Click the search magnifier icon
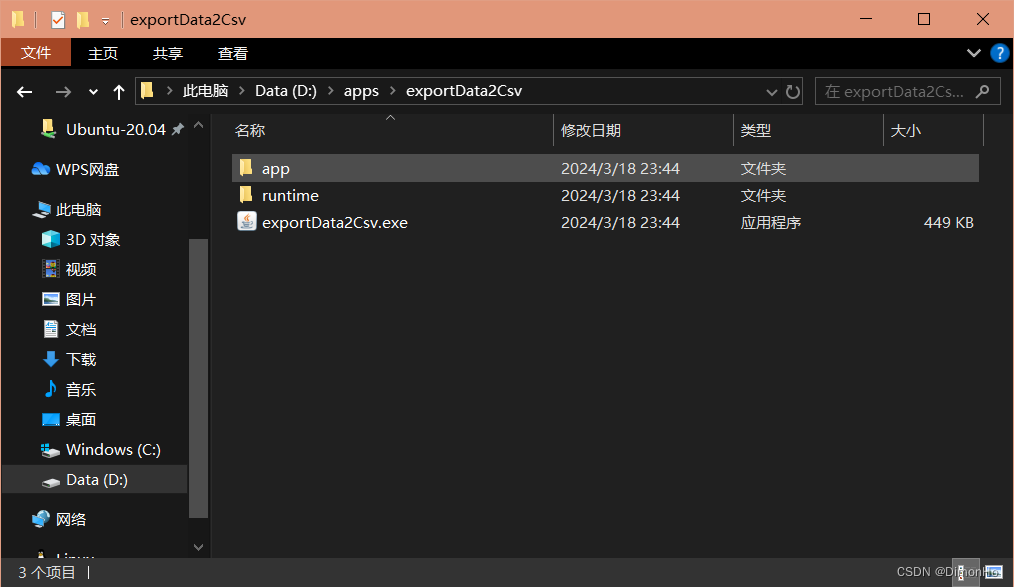This screenshot has height=587, width=1014. (982, 91)
